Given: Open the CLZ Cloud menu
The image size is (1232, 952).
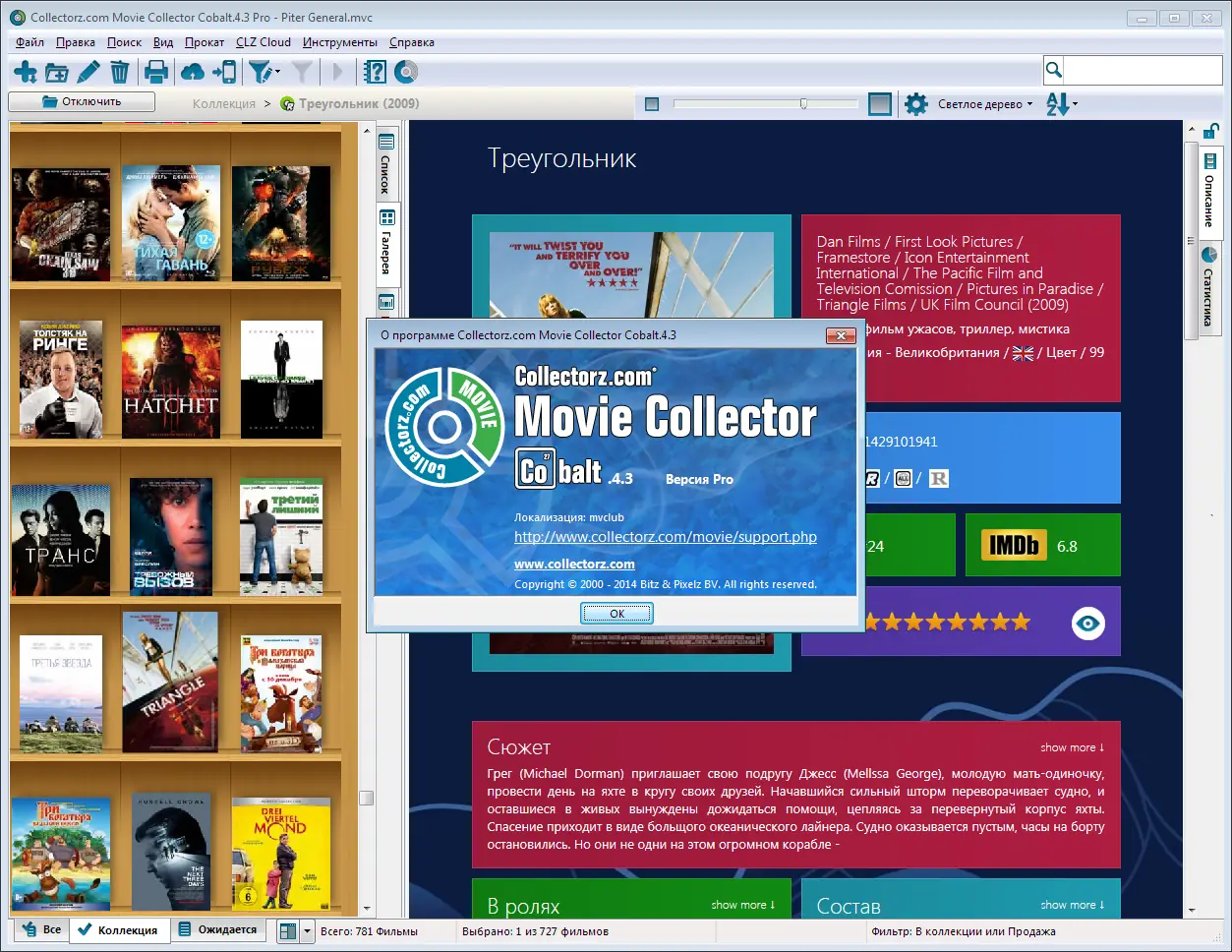Looking at the screenshot, I should (264, 42).
